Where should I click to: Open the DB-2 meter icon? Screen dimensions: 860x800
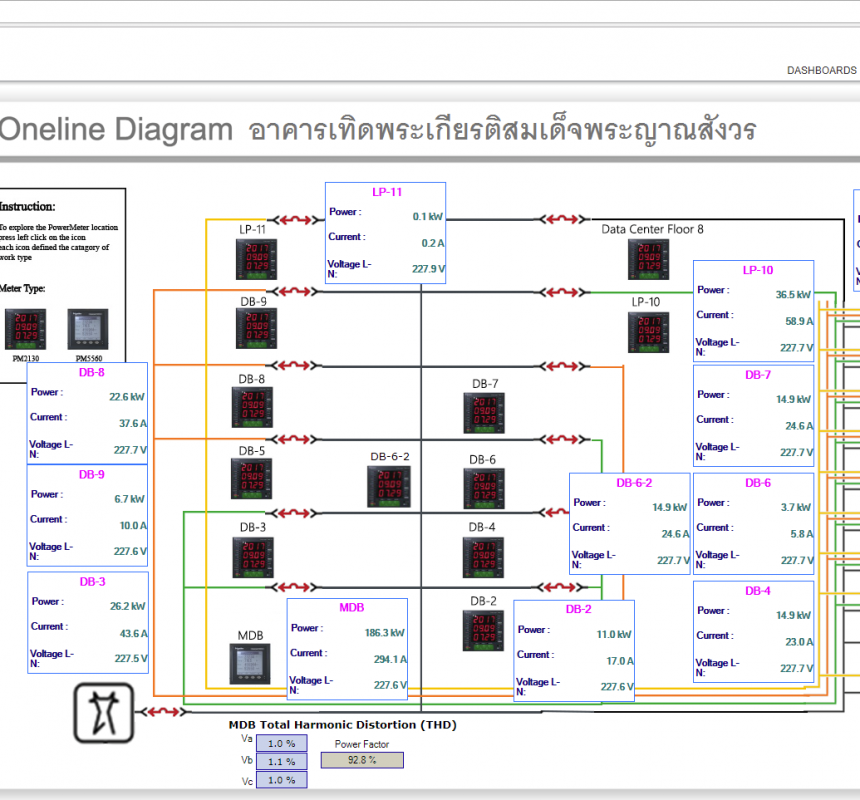484,632
